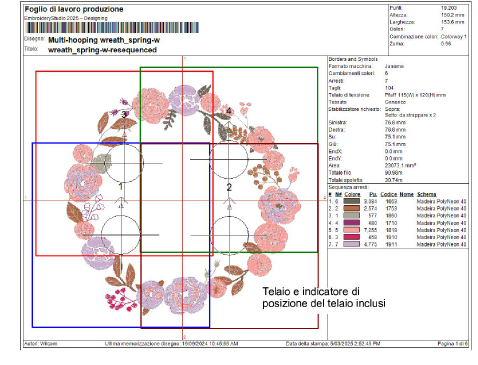Viewport: 478px width, 365px height.
Task: Click the upper-left hoop registration circle crosshair
Action: coord(124,163)
